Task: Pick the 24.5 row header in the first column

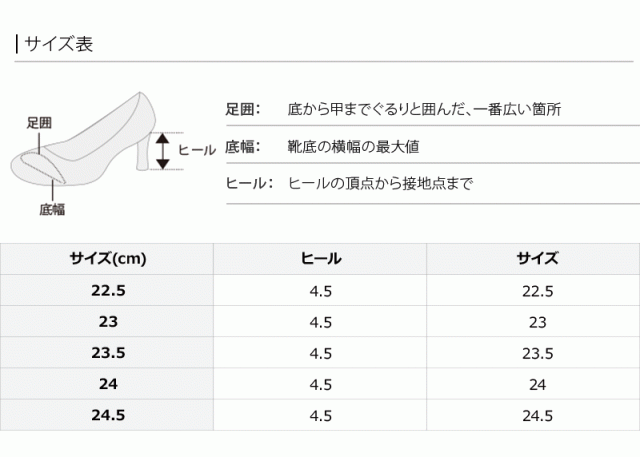Action: point(108,413)
